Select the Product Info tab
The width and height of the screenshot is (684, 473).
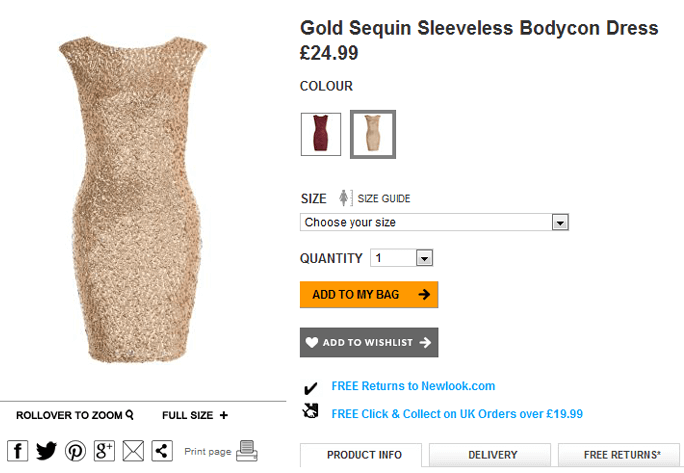click(364, 455)
